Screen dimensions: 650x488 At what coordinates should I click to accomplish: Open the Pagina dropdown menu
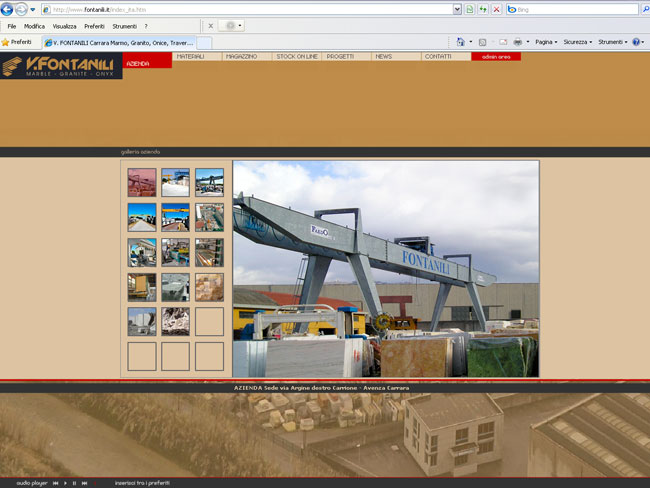[546, 42]
